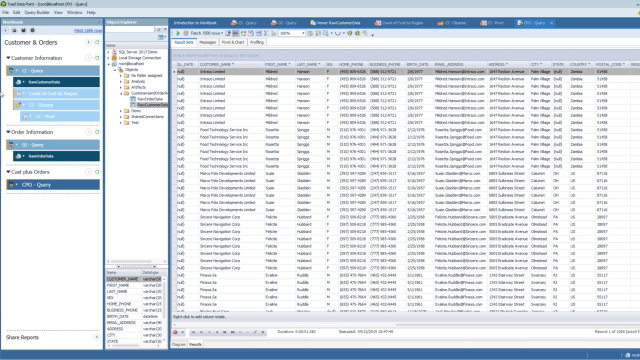Open Workbook settings gear icon
Image resolution: width=640 pixels, height=360 pixels.
click(32, 31)
